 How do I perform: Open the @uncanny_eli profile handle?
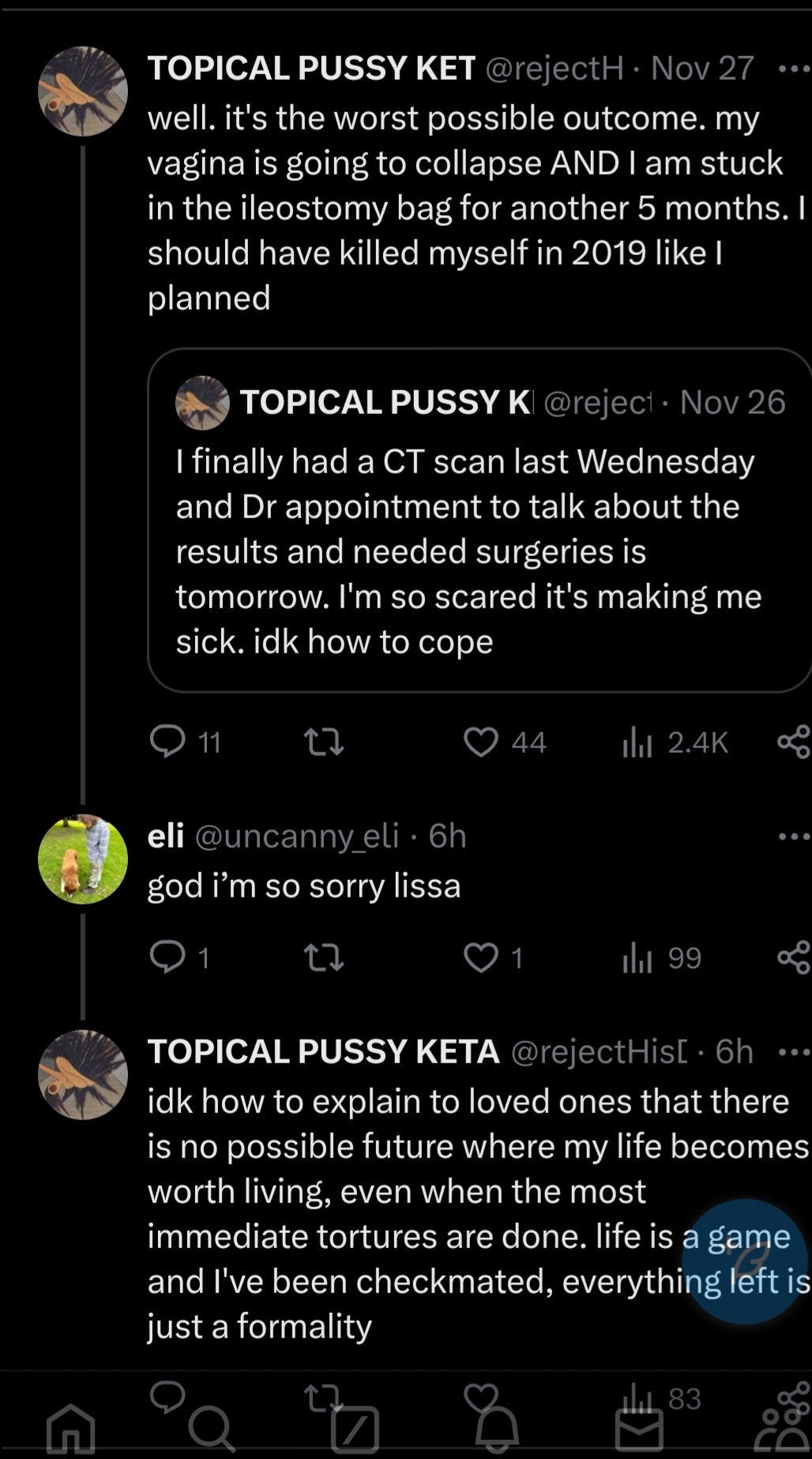click(296, 836)
